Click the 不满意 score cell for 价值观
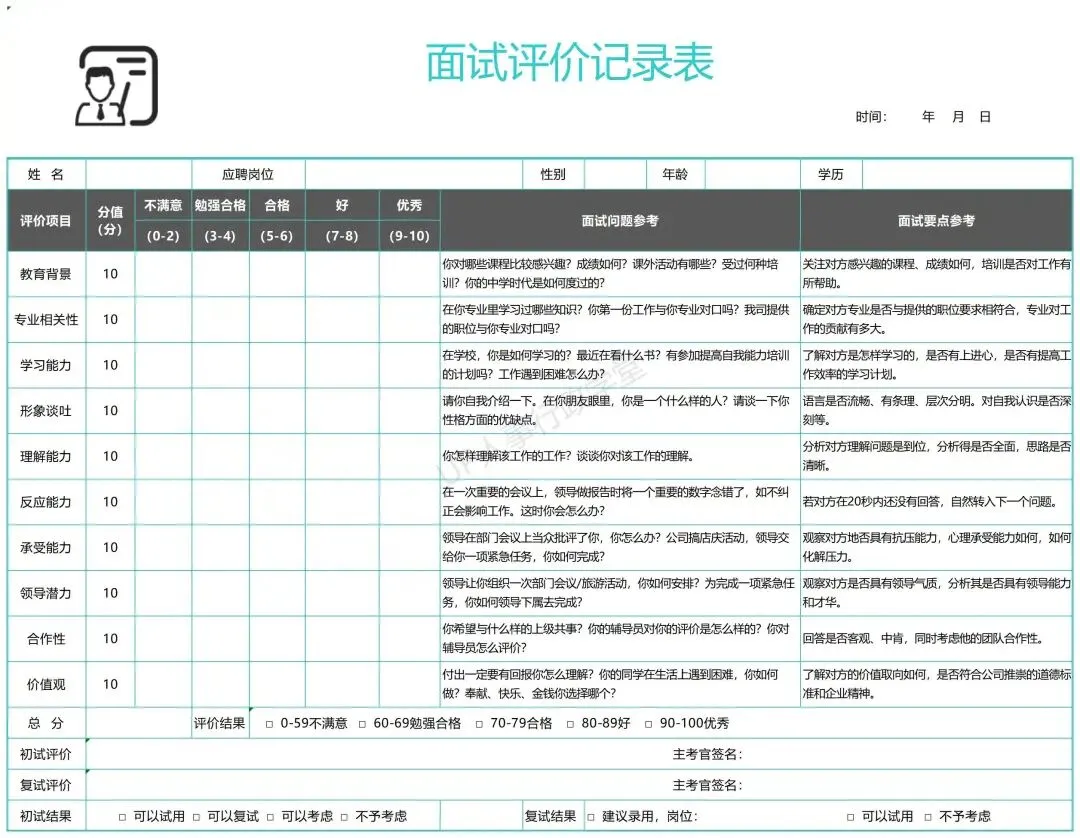This screenshot has height=838, width=1080. (x=163, y=684)
